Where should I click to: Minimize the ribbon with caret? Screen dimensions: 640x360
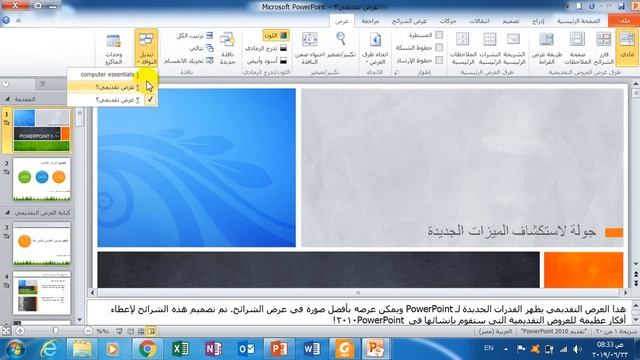point(18,20)
